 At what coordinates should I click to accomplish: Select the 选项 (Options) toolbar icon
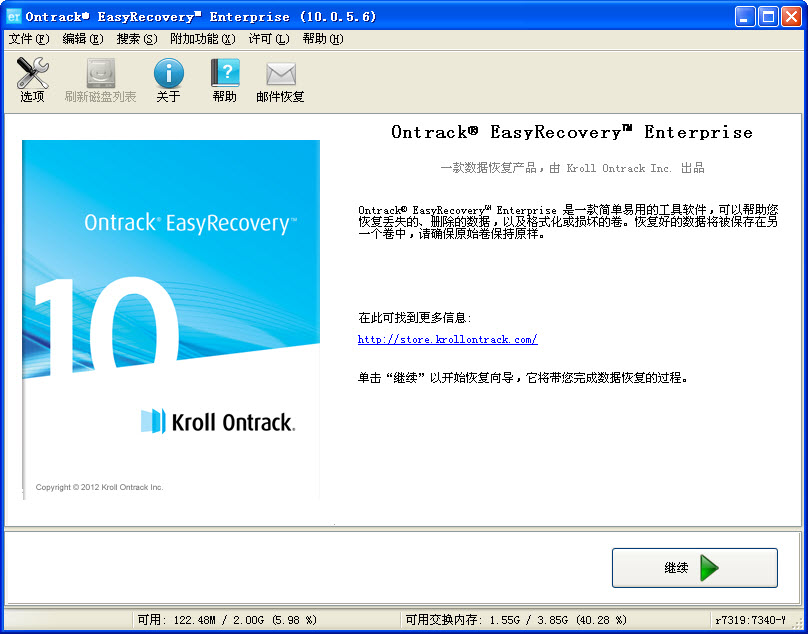pyautogui.click(x=31, y=80)
